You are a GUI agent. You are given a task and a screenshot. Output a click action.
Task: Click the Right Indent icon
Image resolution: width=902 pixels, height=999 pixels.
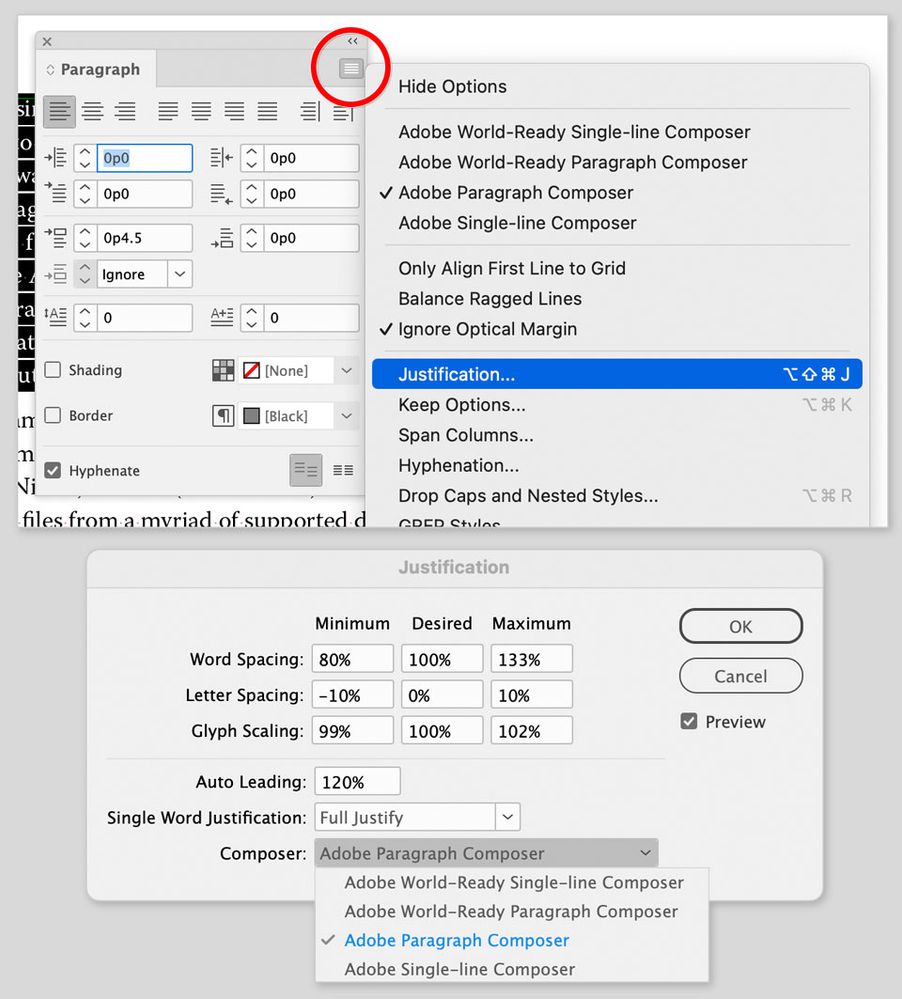pos(222,157)
